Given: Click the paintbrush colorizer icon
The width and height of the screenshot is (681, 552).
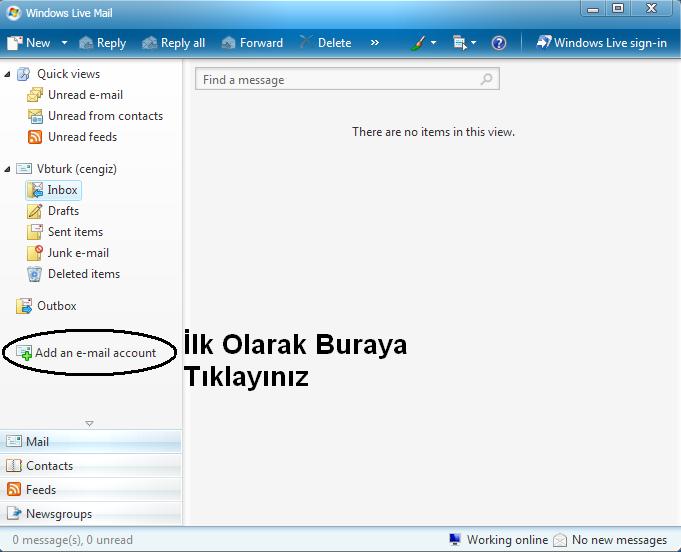Looking at the screenshot, I should tap(418, 43).
